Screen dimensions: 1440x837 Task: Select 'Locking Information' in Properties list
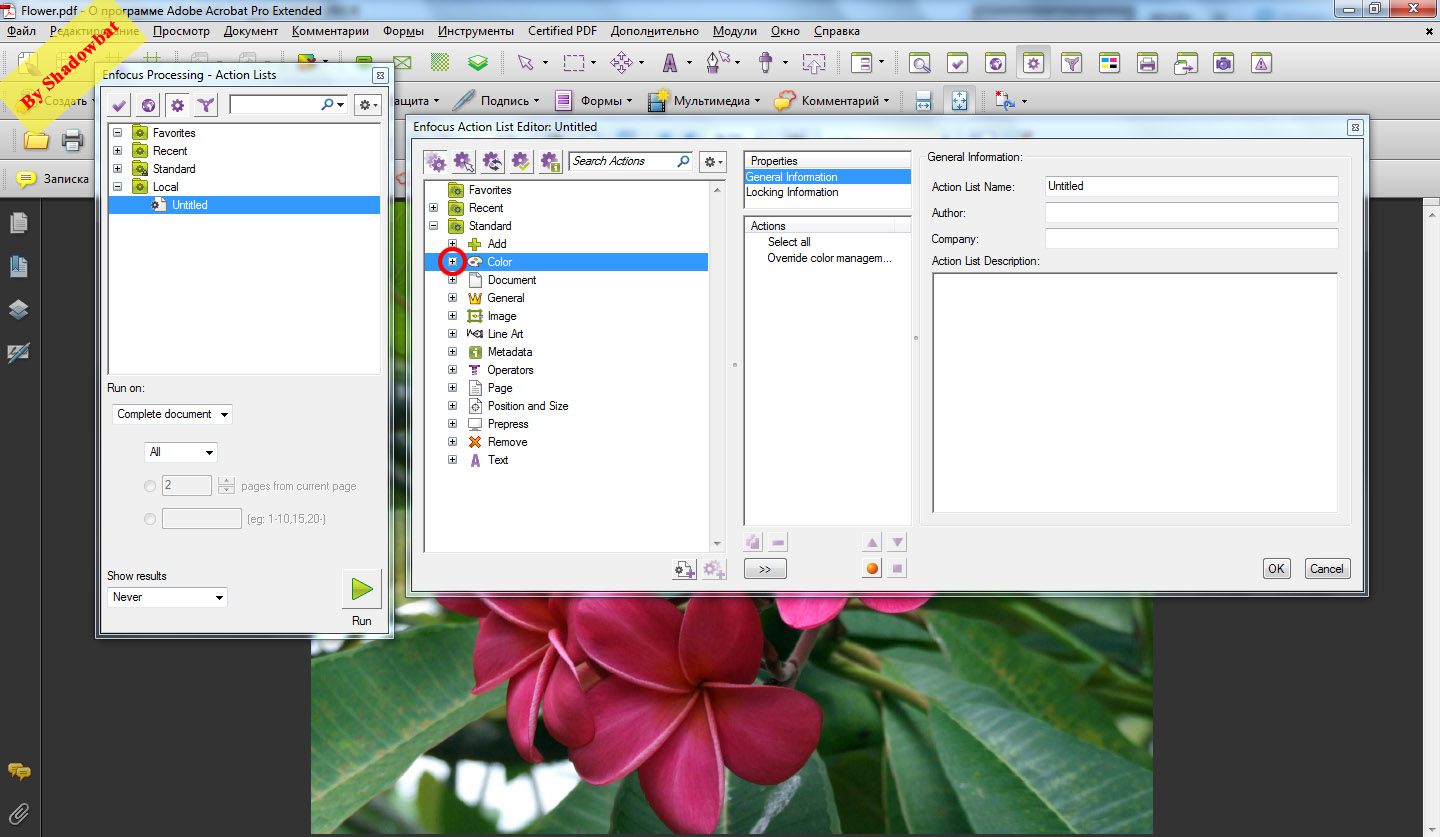coord(792,192)
